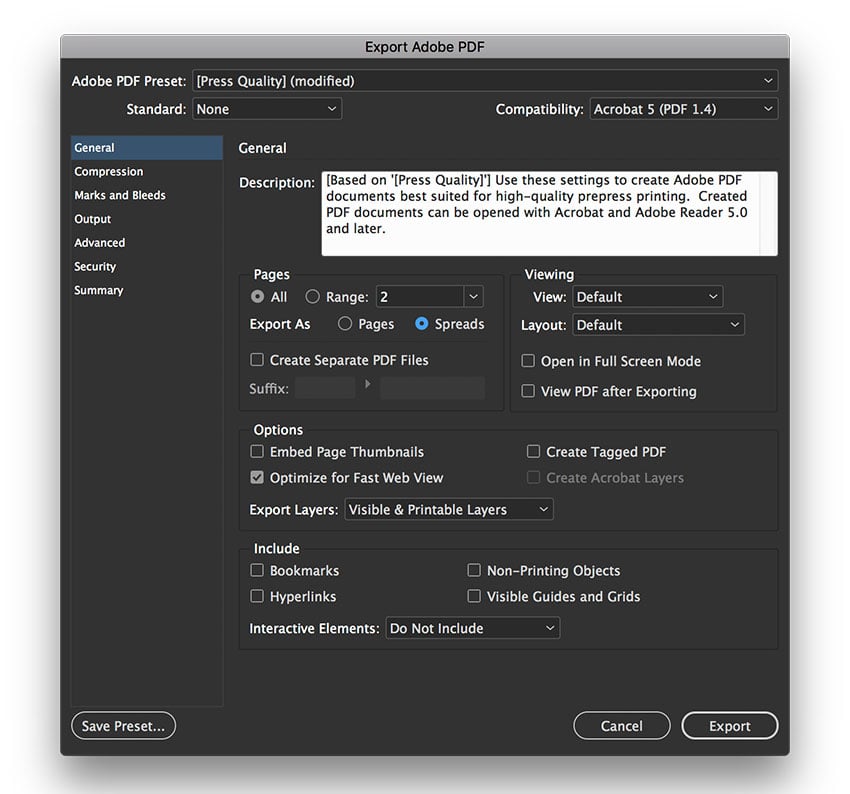The width and height of the screenshot is (850, 794).
Task: Click the Save Preset button
Action: [123, 725]
